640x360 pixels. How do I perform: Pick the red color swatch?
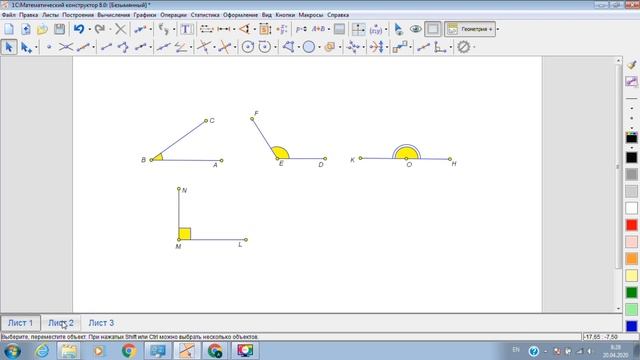point(631,225)
